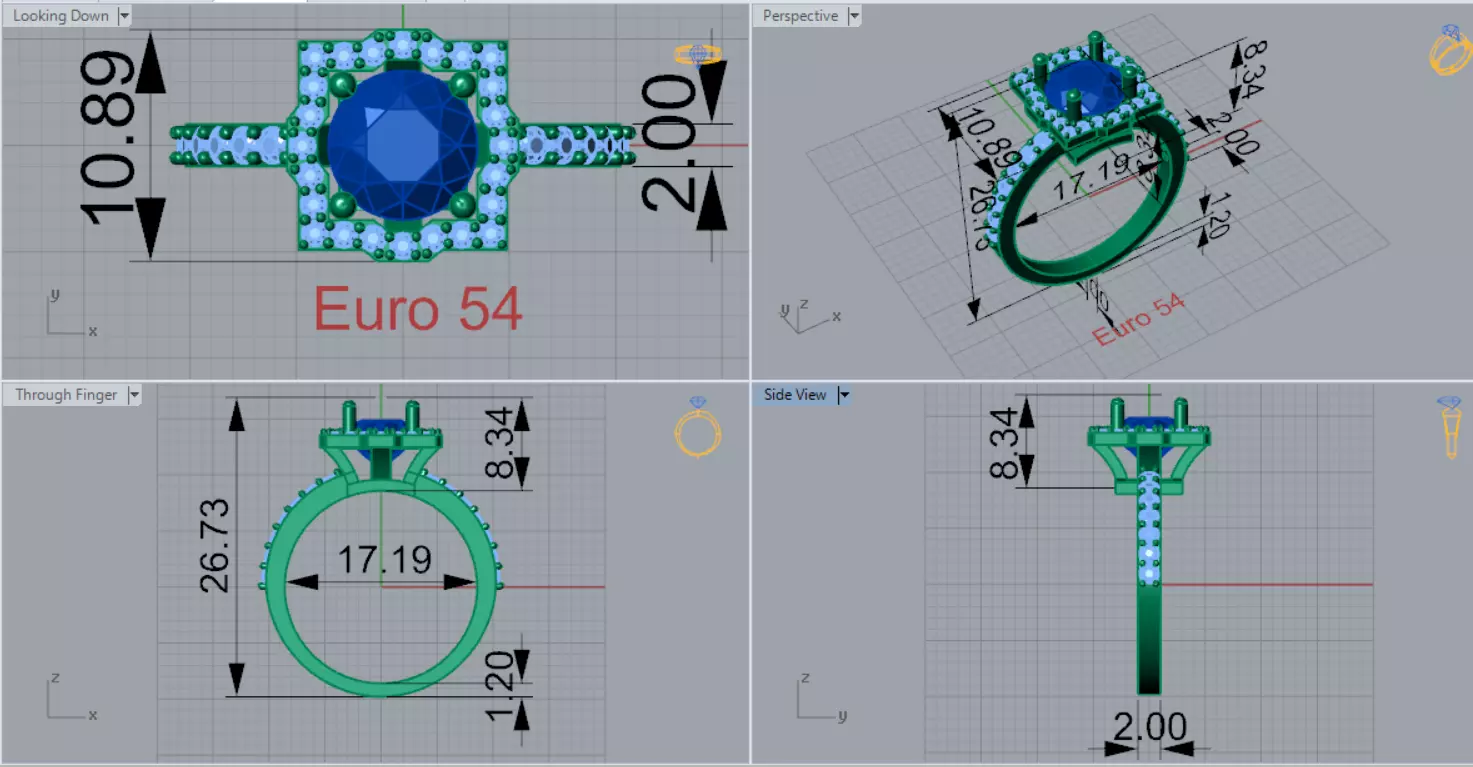Viewport: 1473px width, 767px height.
Task: Select the red Euro 54 text in Looking Down
Action: (418, 309)
